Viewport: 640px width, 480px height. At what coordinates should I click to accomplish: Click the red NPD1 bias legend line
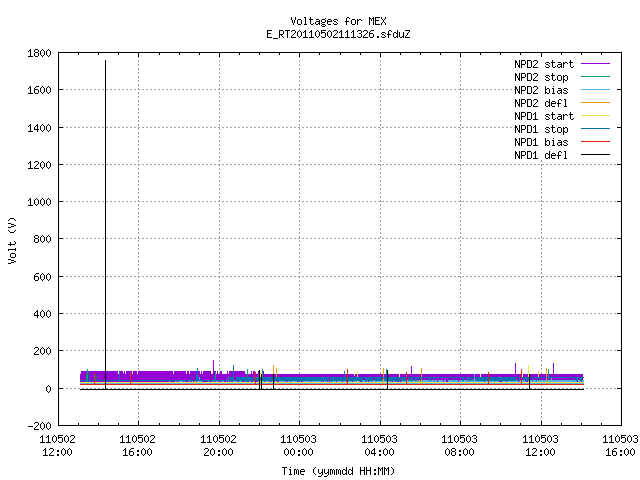pyautogui.click(x=595, y=142)
